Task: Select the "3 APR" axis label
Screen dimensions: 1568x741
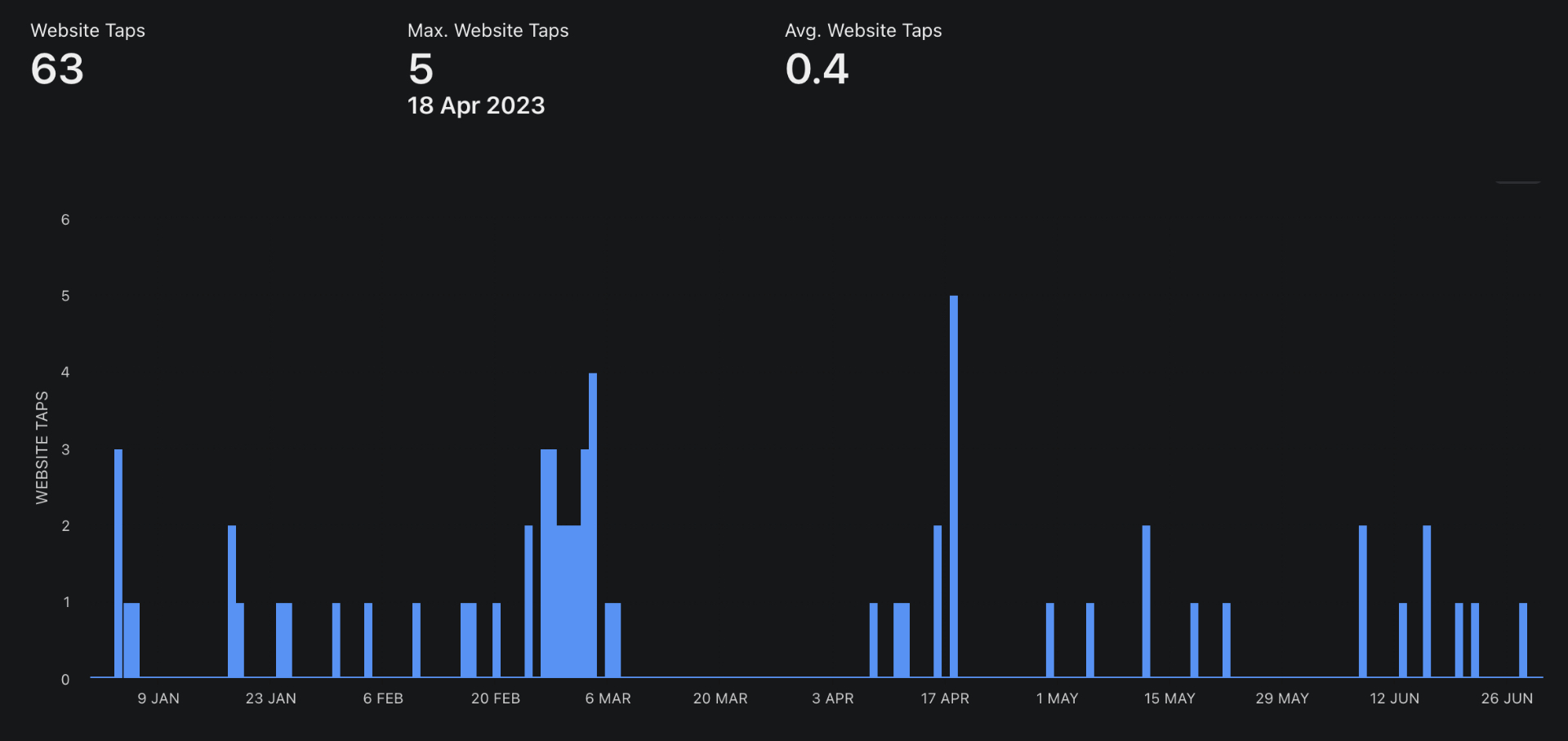Action: click(833, 699)
